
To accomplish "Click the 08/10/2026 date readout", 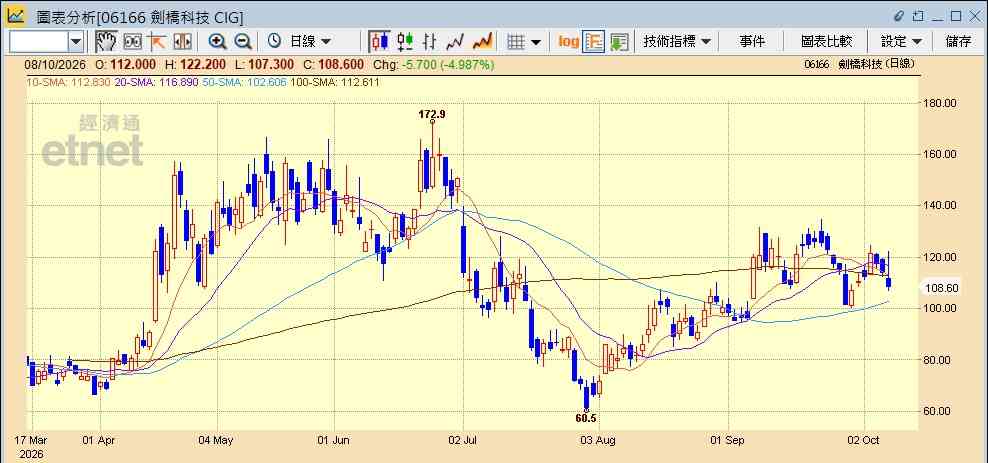I will (57, 64).
